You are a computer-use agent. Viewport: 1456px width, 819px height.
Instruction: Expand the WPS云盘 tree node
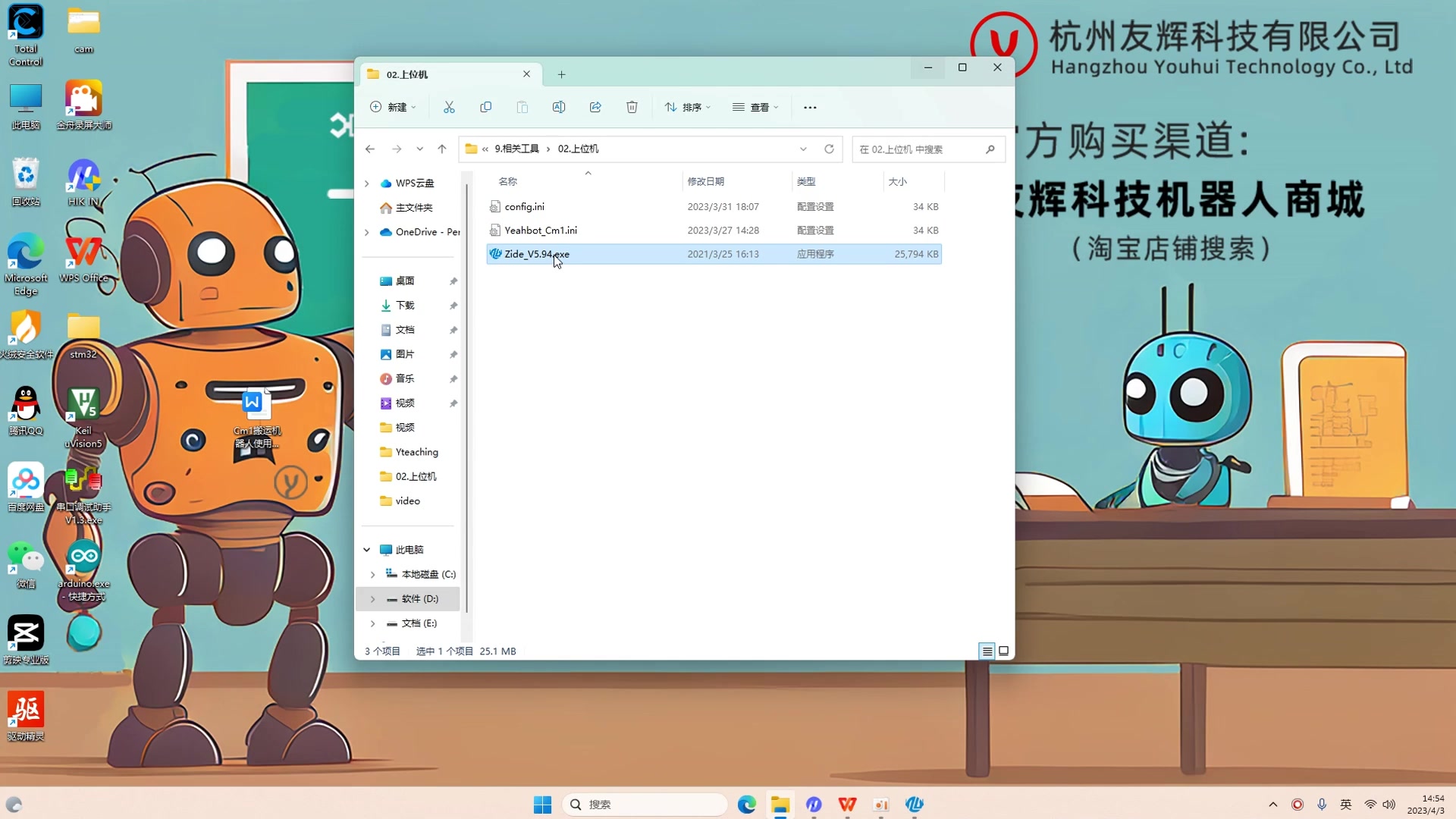pyautogui.click(x=367, y=184)
